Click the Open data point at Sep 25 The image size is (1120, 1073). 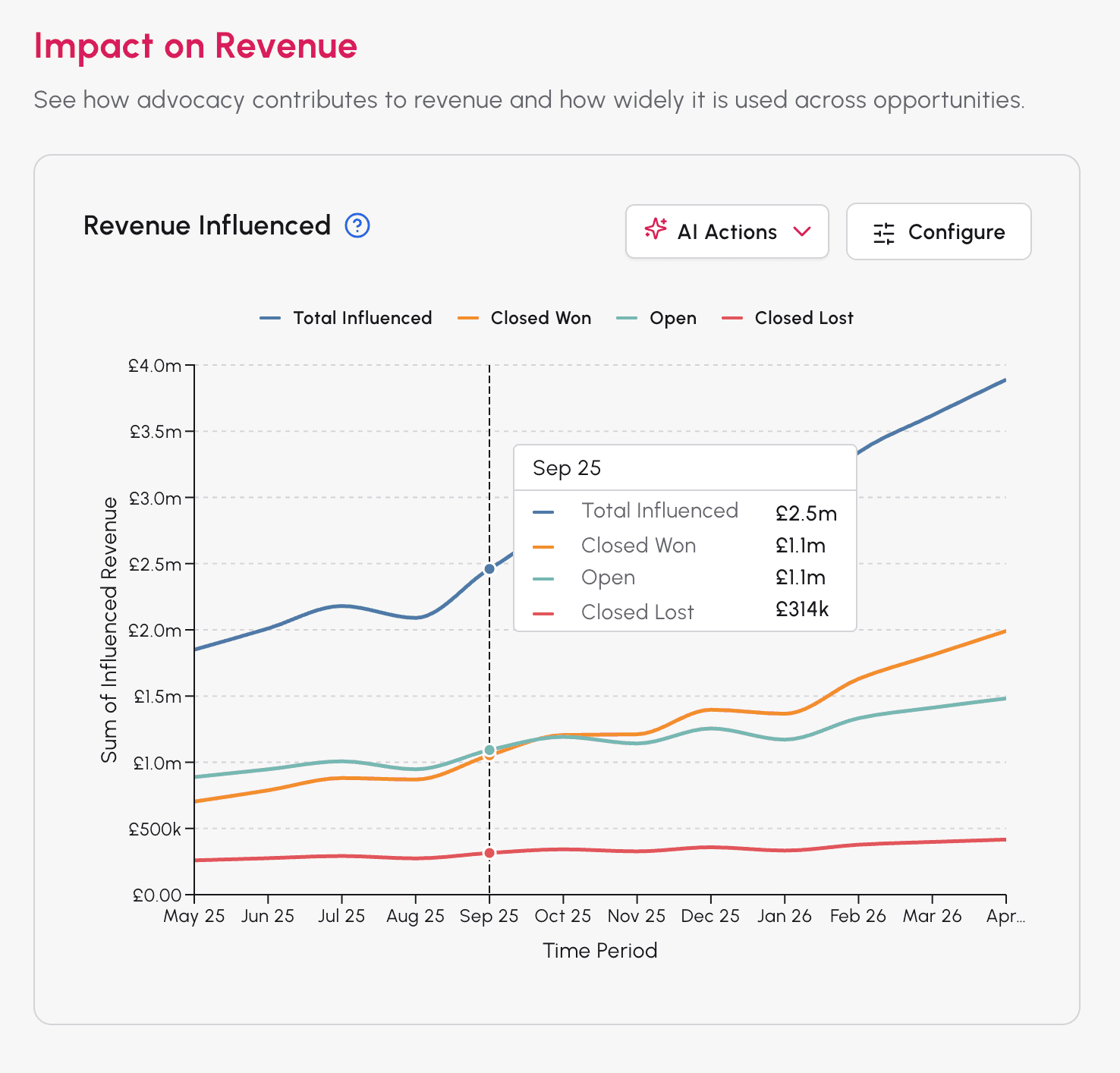click(489, 750)
